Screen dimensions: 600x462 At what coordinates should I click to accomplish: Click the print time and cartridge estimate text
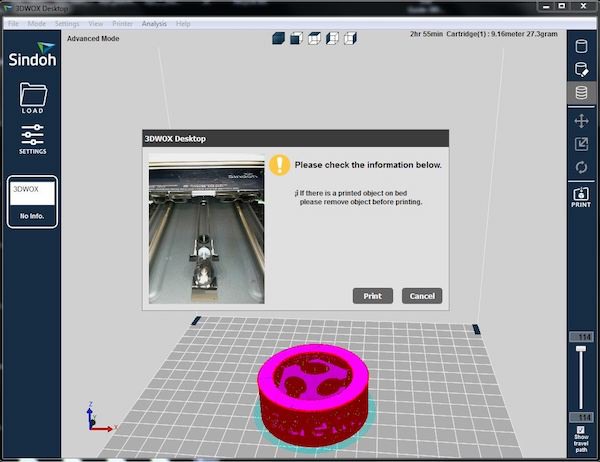click(484, 34)
